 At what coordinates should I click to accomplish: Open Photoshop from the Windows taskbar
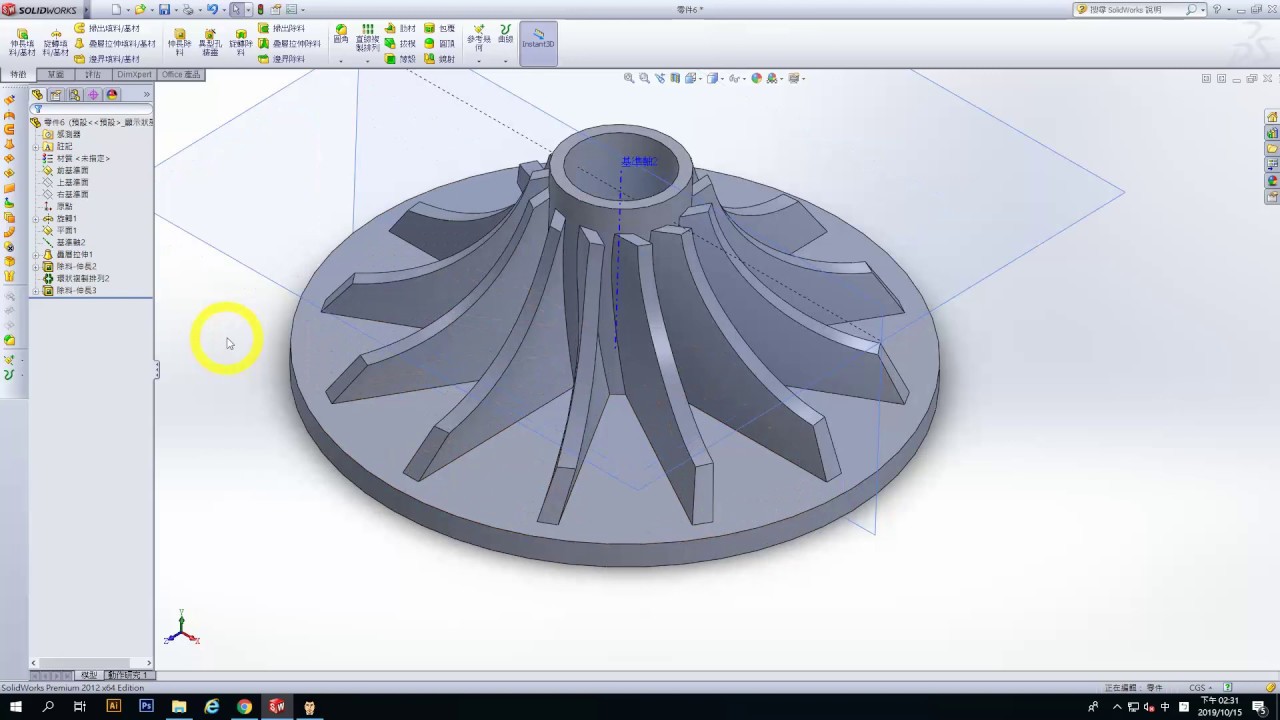click(x=146, y=706)
